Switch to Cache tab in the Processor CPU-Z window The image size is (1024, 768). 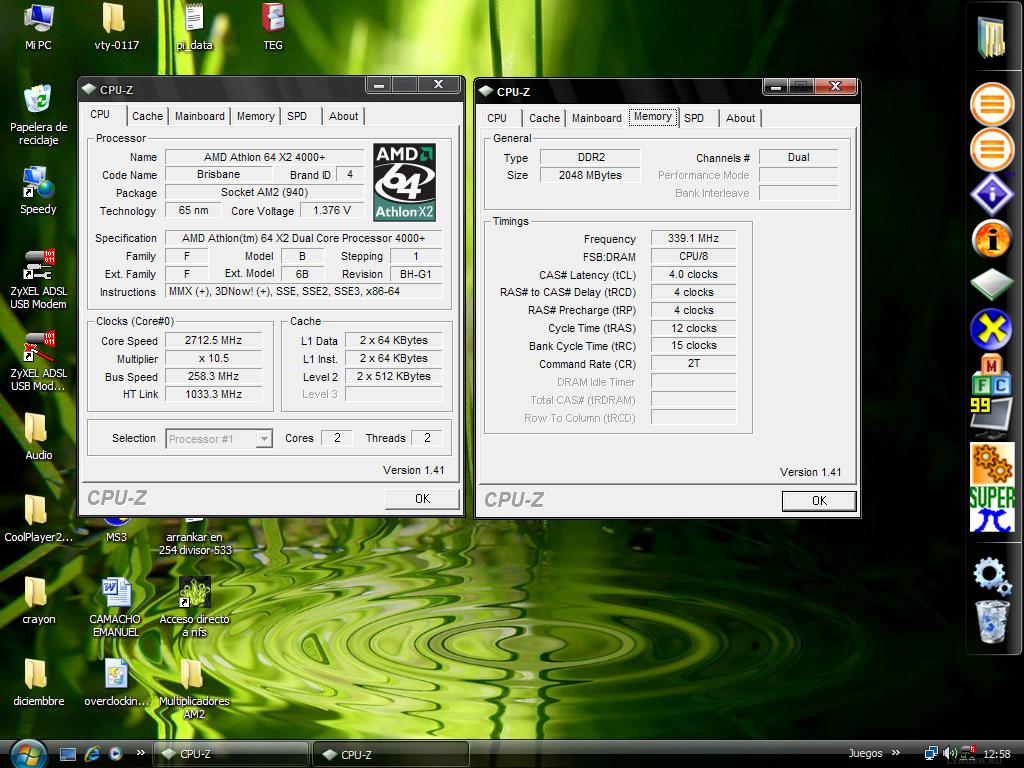click(147, 116)
